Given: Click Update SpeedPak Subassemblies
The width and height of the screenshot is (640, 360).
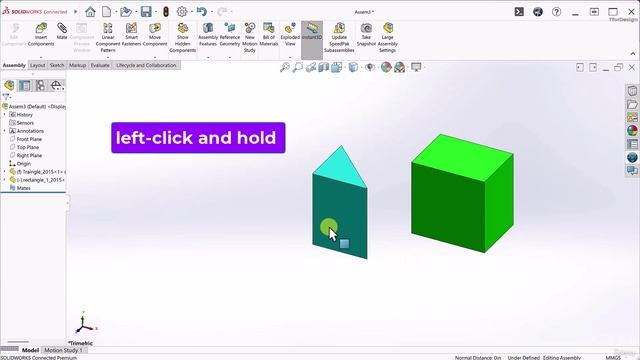Looking at the screenshot, I should coord(339,37).
